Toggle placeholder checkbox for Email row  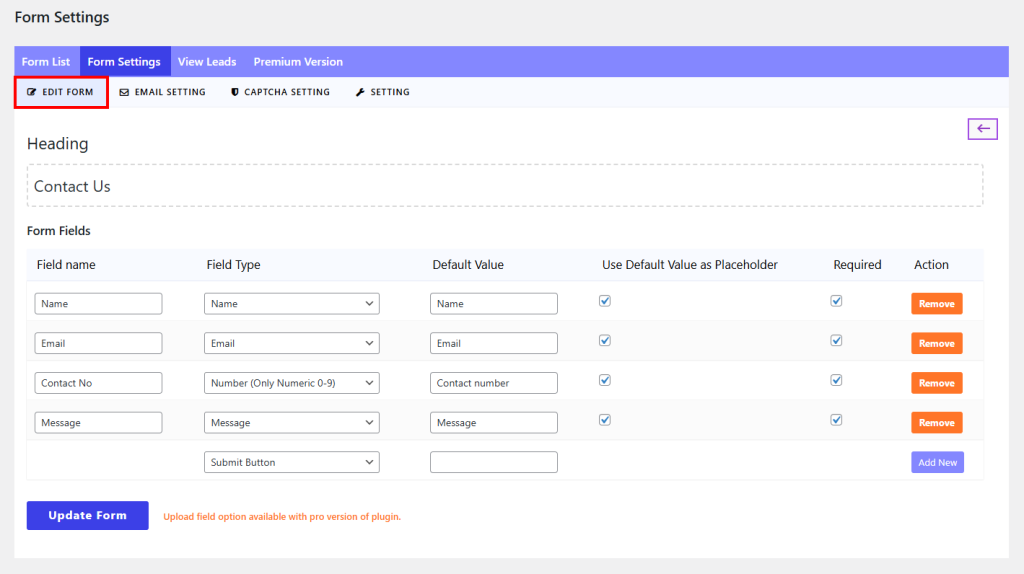[604, 340]
